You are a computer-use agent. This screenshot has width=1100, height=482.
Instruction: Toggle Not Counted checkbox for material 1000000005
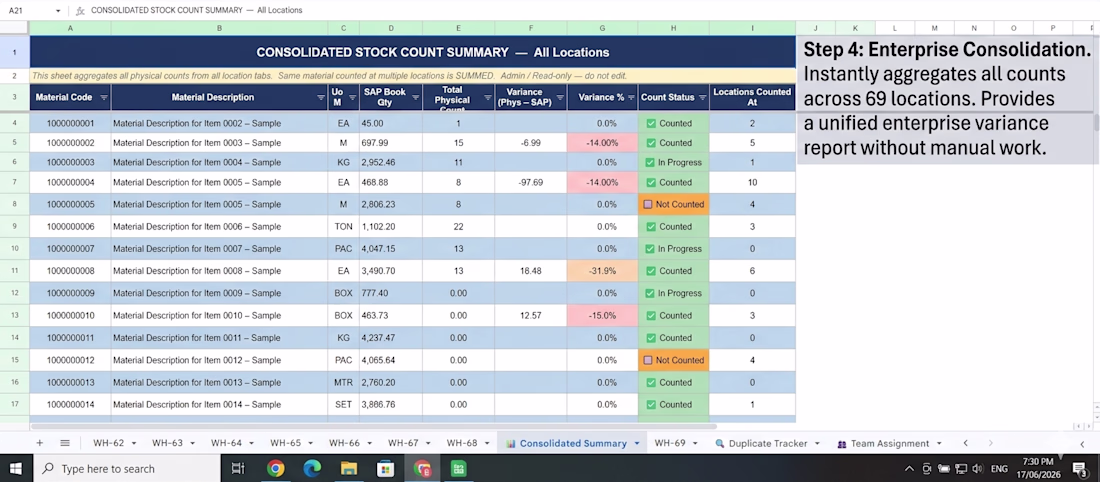648,205
